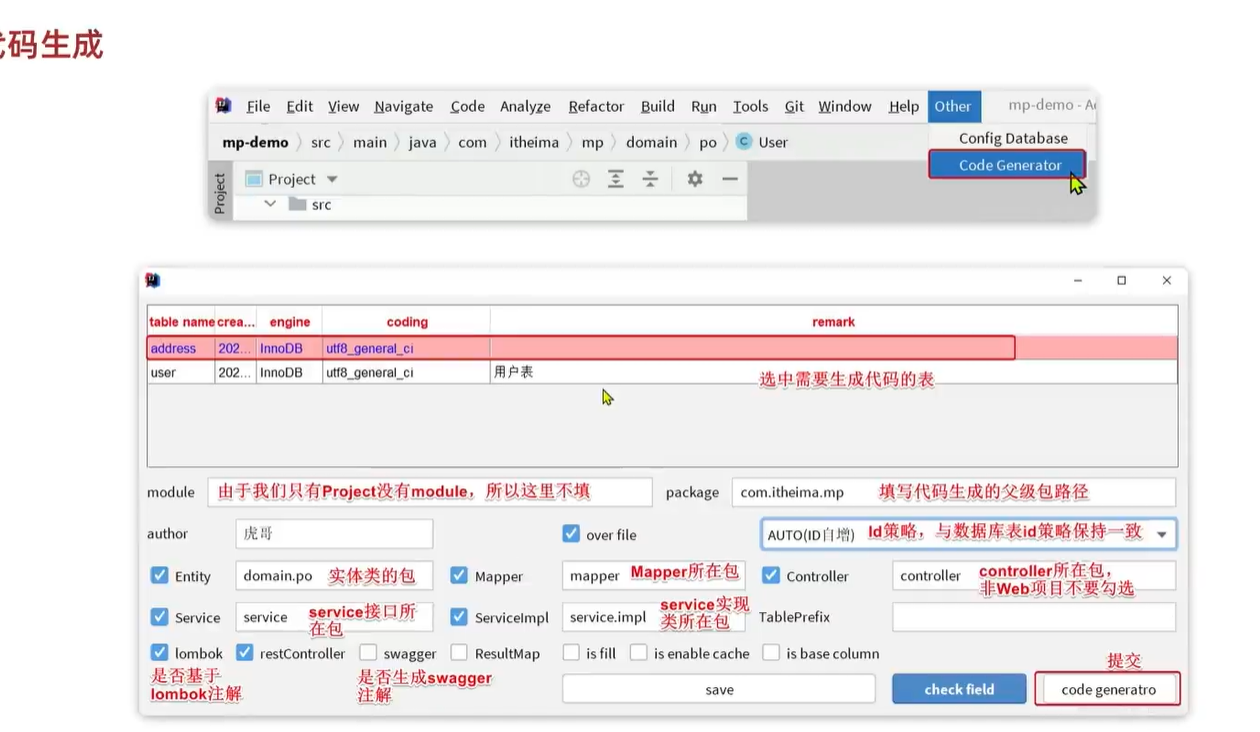Click the locate target icon in Project panel
This screenshot has width=1260, height=732.
pyautogui.click(x=581, y=179)
